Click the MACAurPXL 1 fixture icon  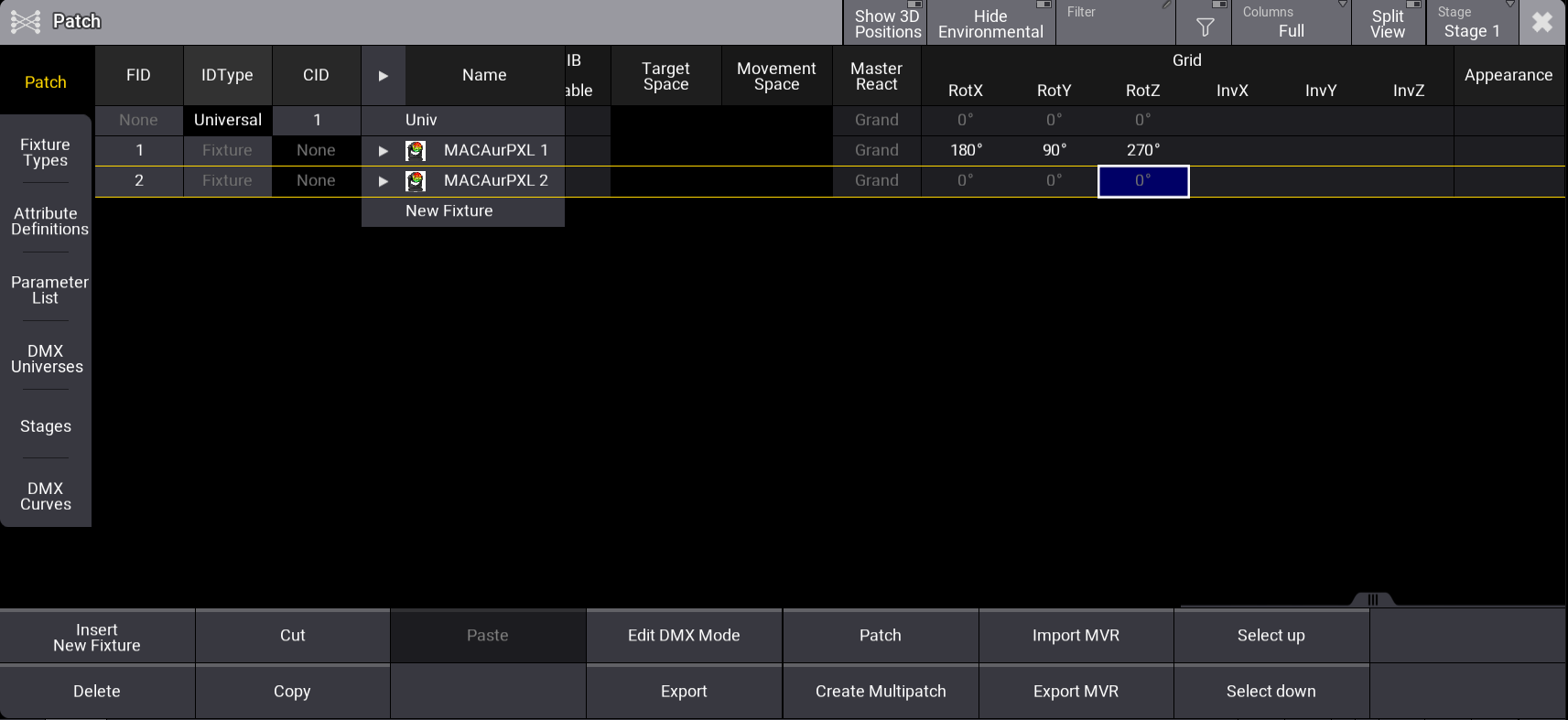click(416, 151)
